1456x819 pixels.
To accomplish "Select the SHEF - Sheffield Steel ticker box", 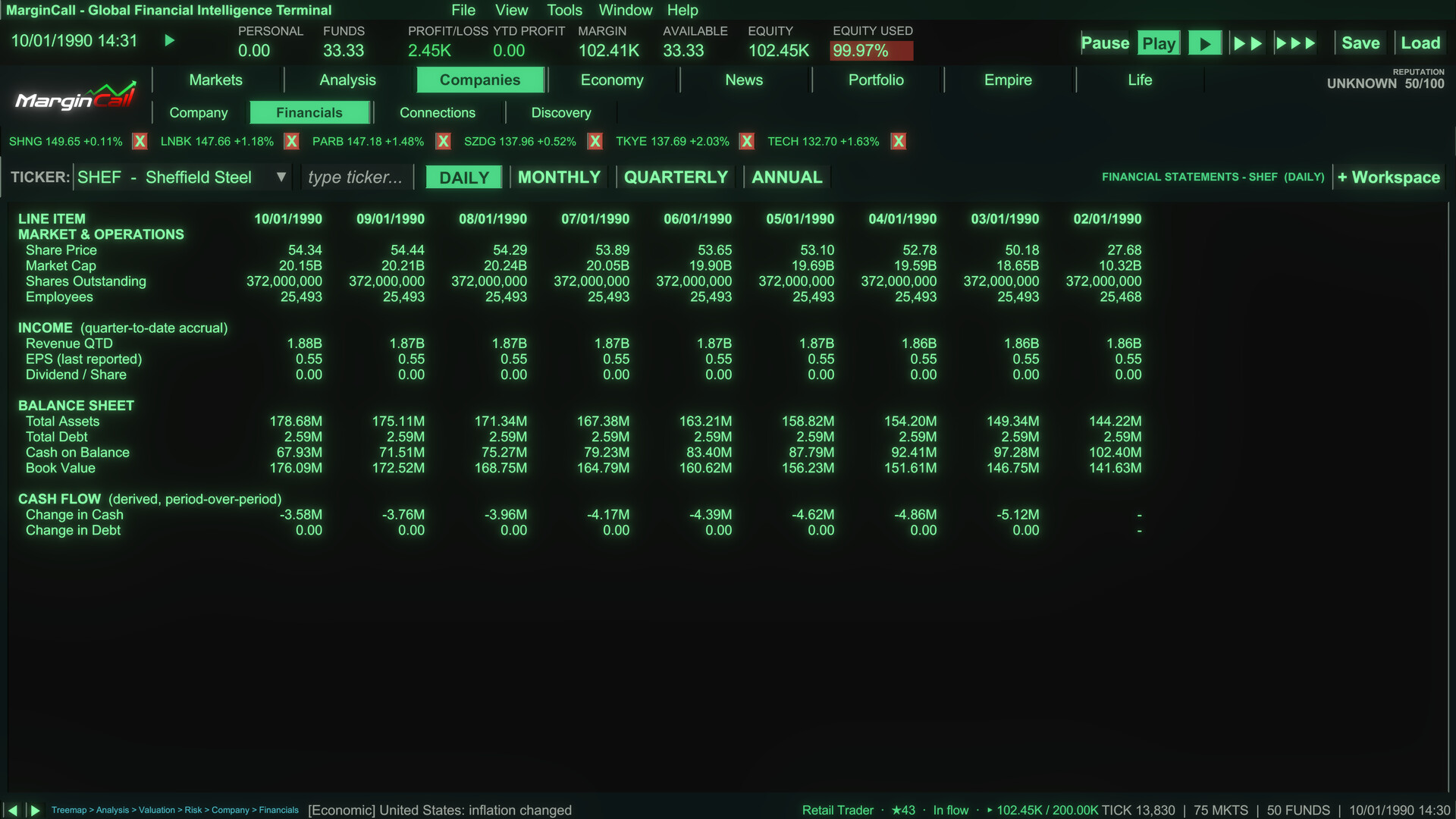I will click(182, 177).
